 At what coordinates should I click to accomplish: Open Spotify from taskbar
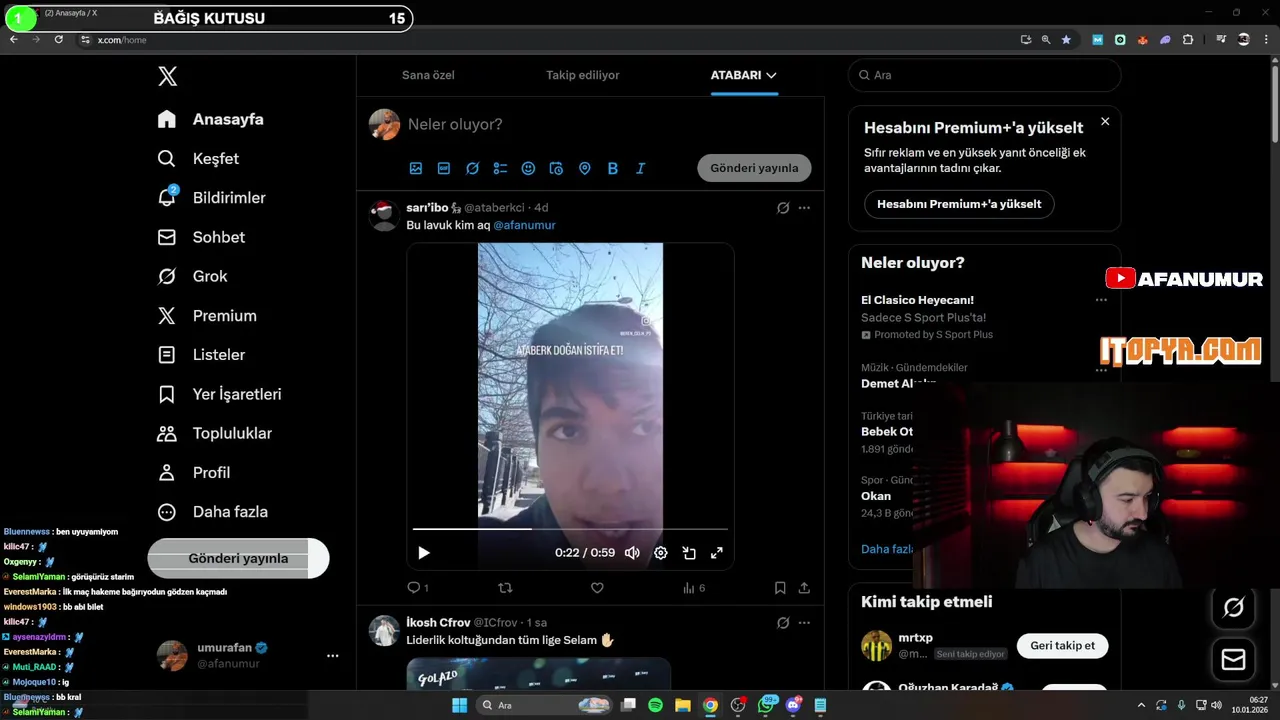(x=656, y=705)
